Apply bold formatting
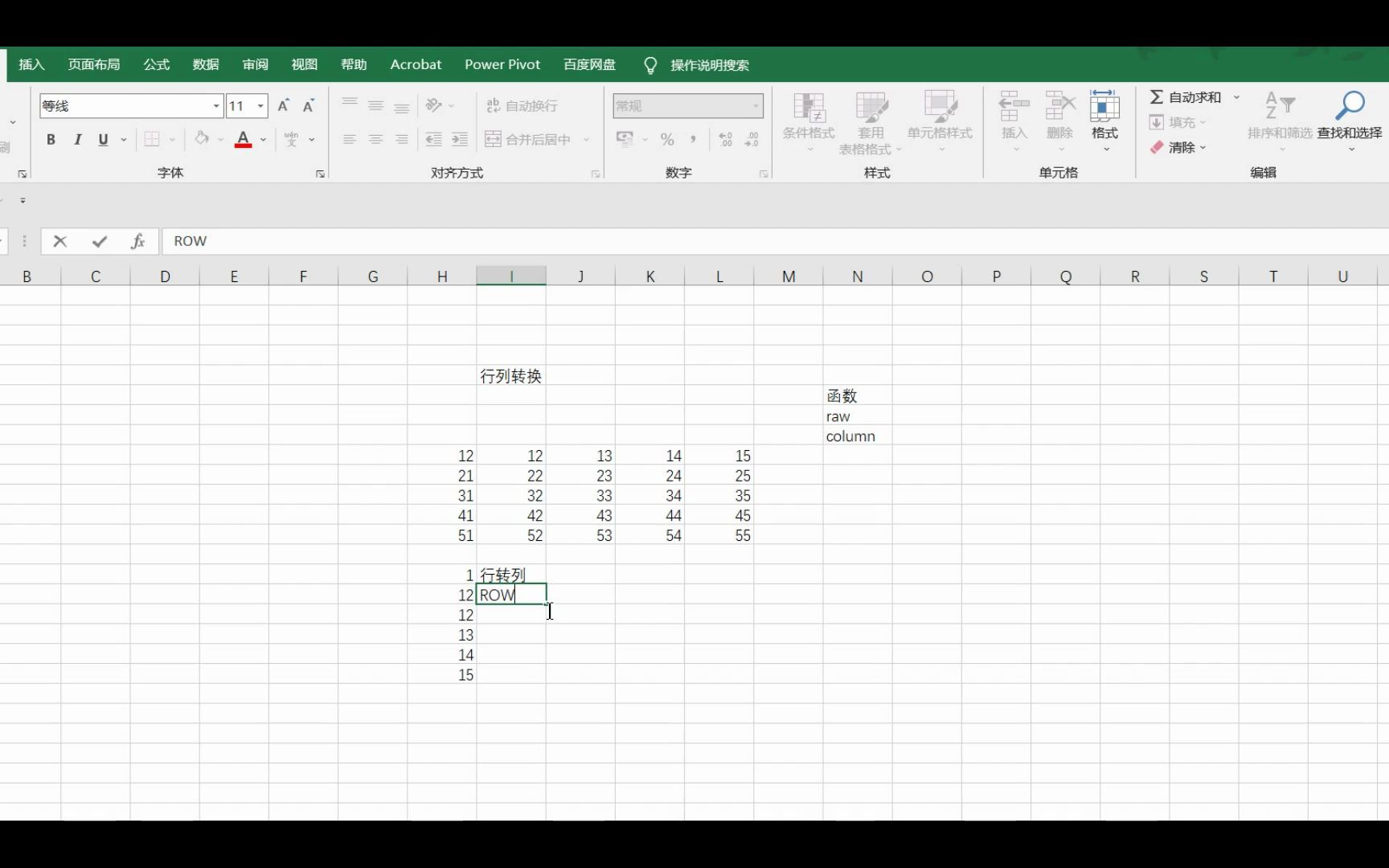The height and width of the screenshot is (868, 1389). point(51,139)
